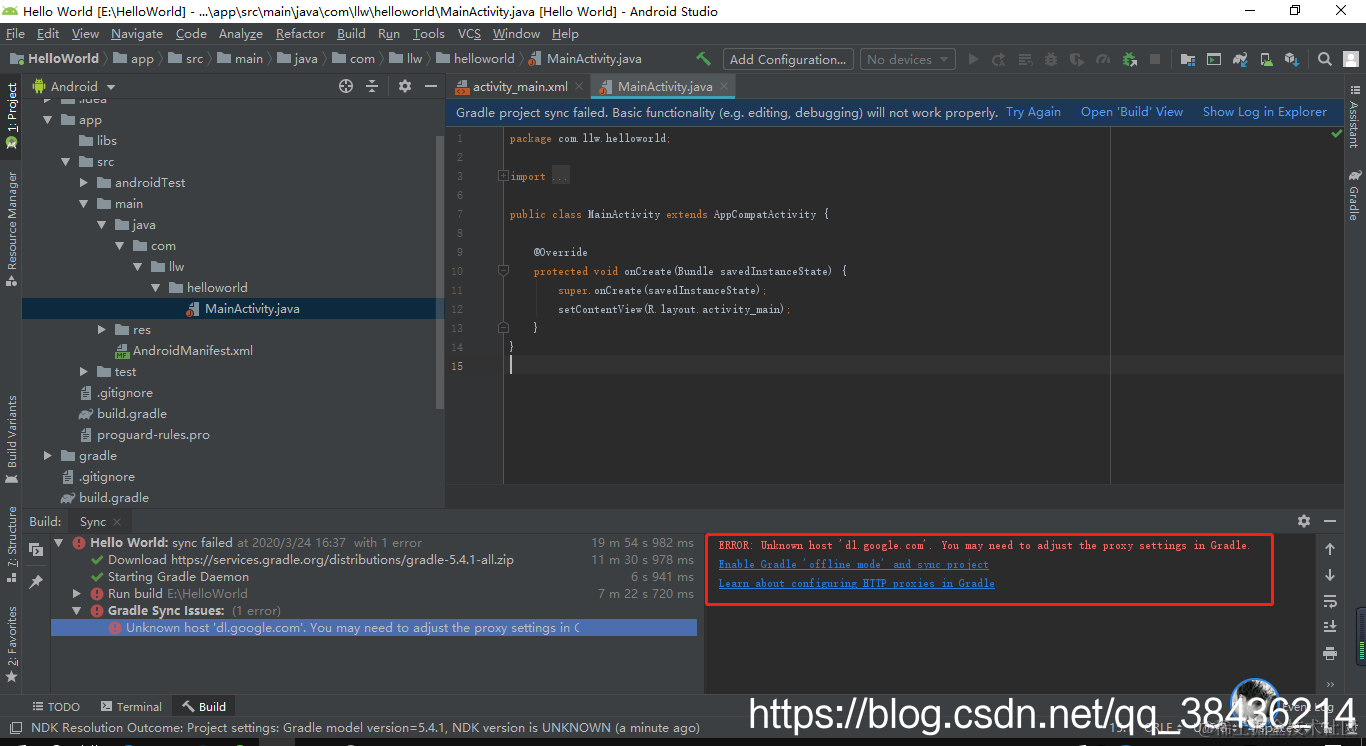This screenshot has height=746, width=1366.
Task: Expand the folded import block
Action: tap(504, 176)
